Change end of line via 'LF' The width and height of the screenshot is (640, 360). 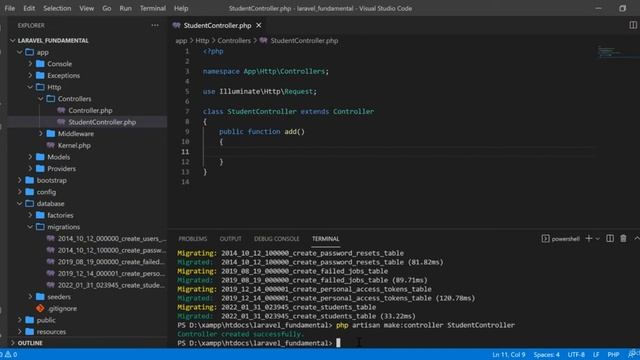(596, 354)
